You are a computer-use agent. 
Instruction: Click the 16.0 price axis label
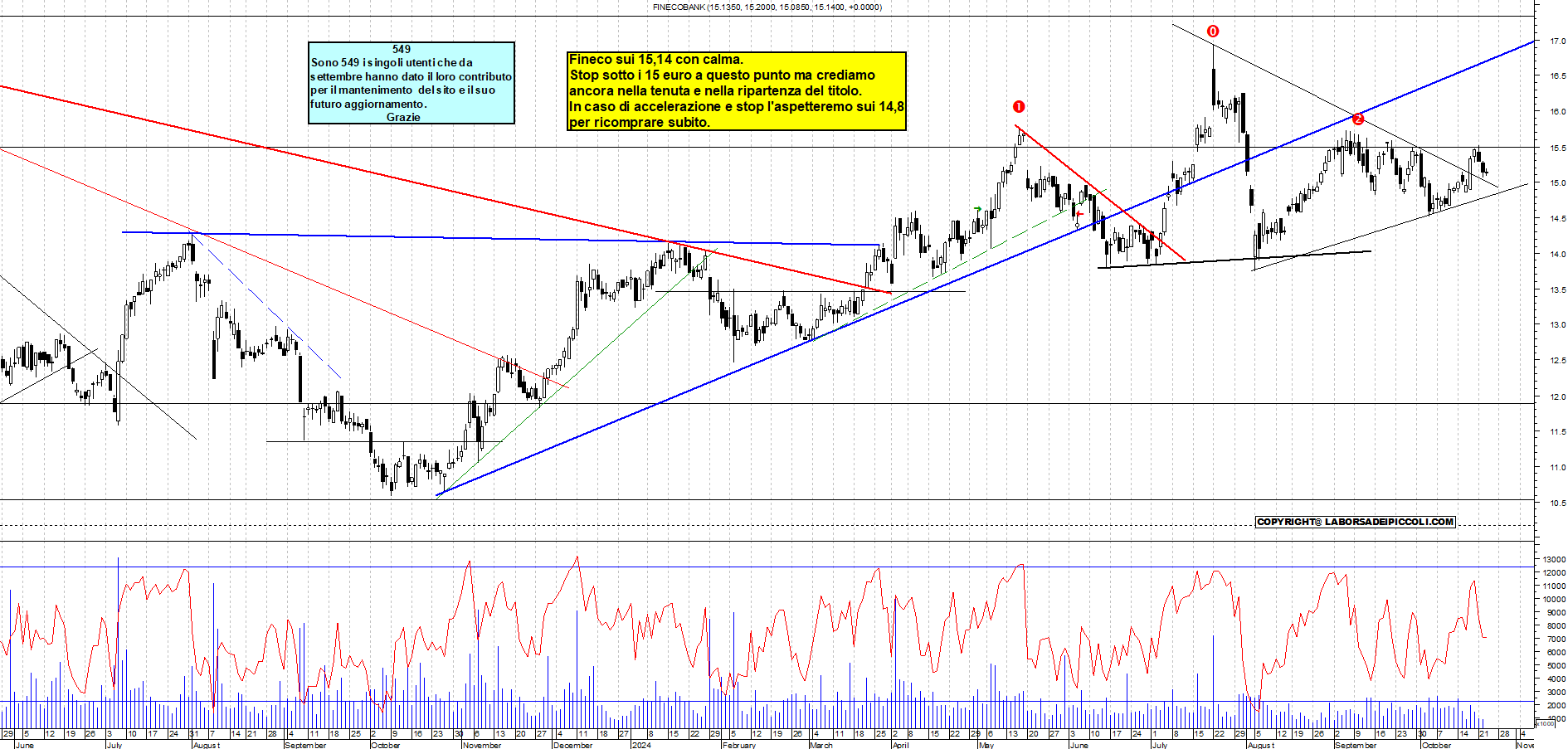pyautogui.click(x=1557, y=111)
